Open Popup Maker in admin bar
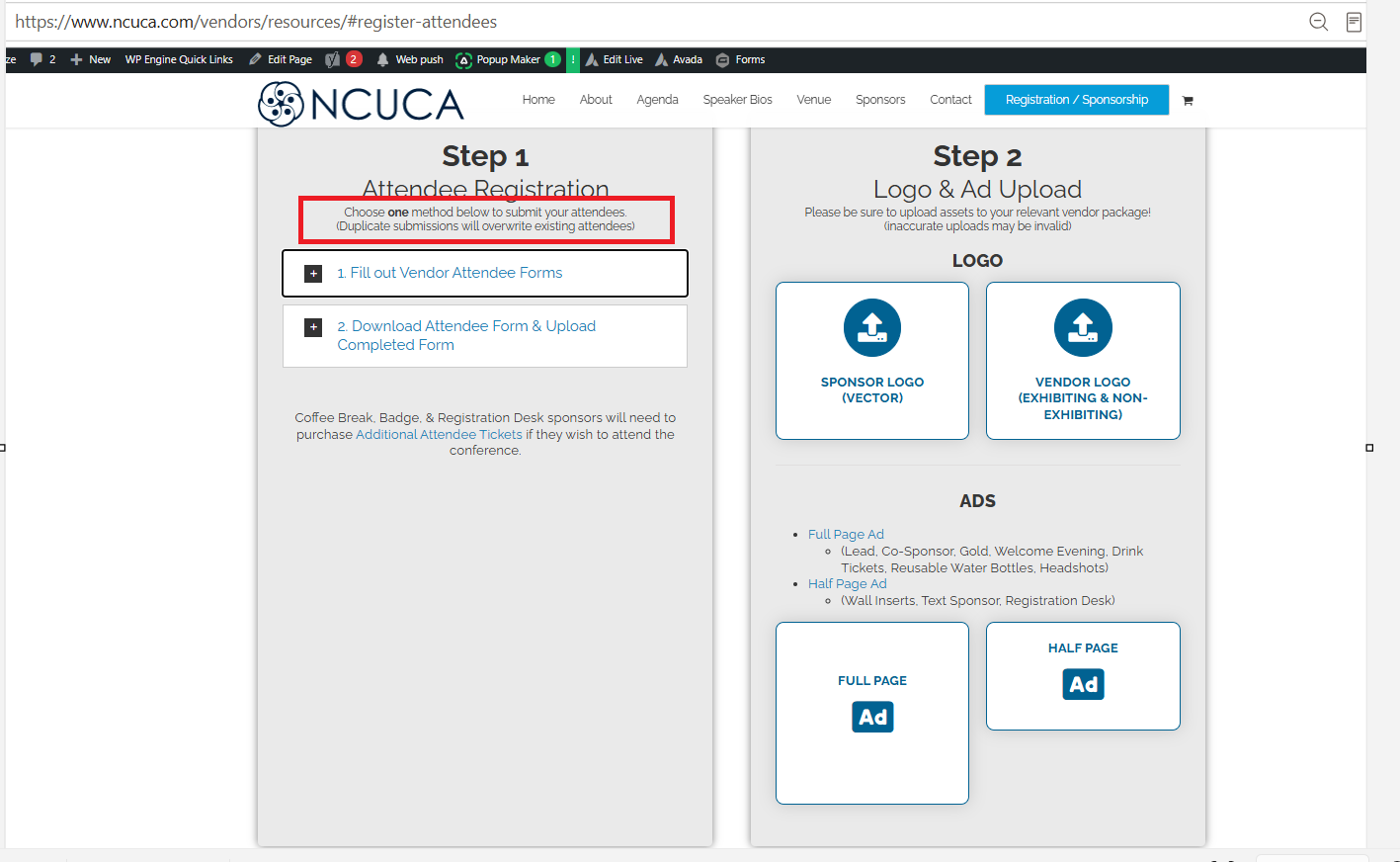This screenshot has width=1400, height=862. click(508, 59)
